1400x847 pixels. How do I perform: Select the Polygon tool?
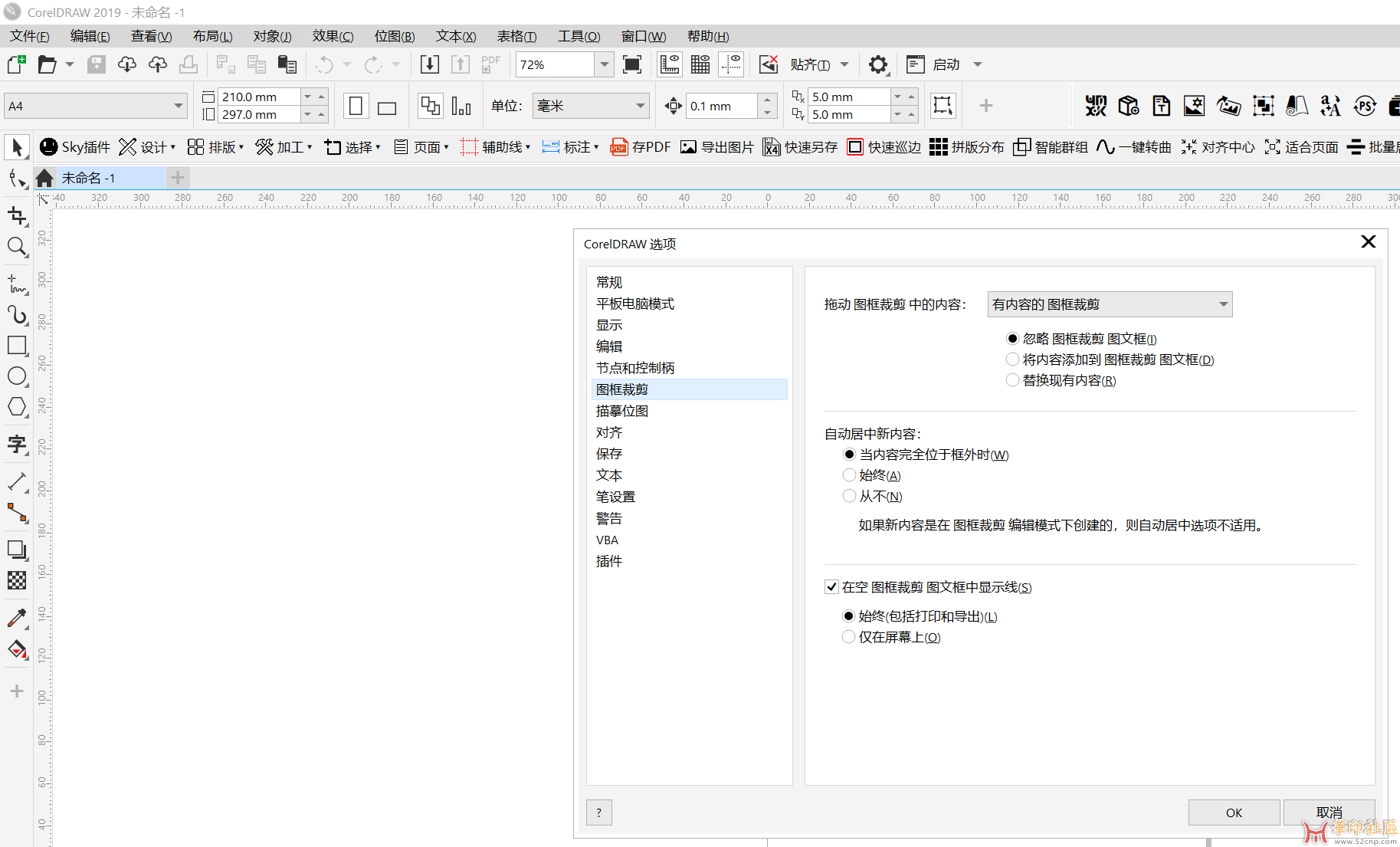point(17,407)
